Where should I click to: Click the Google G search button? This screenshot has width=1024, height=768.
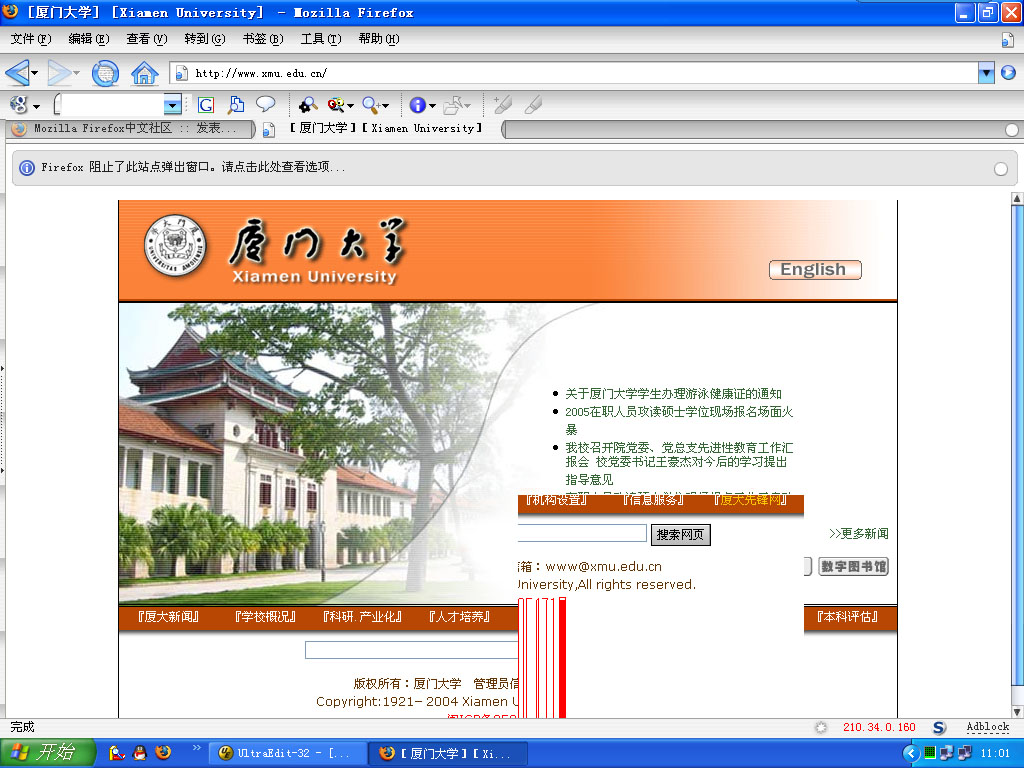click(x=206, y=104)
